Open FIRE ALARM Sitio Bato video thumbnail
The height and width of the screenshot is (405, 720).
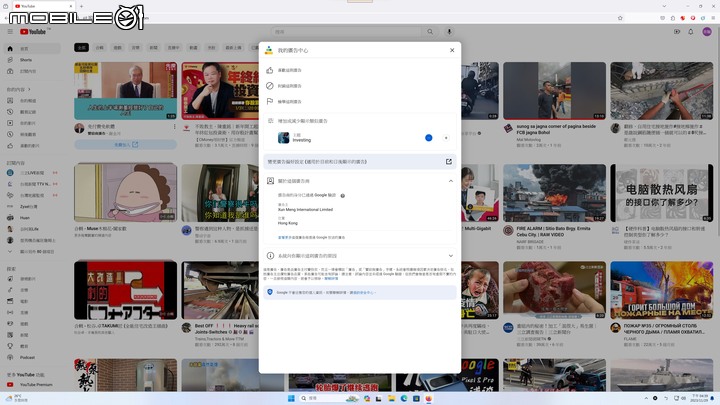pyautogui.click(x=554, y=193)
